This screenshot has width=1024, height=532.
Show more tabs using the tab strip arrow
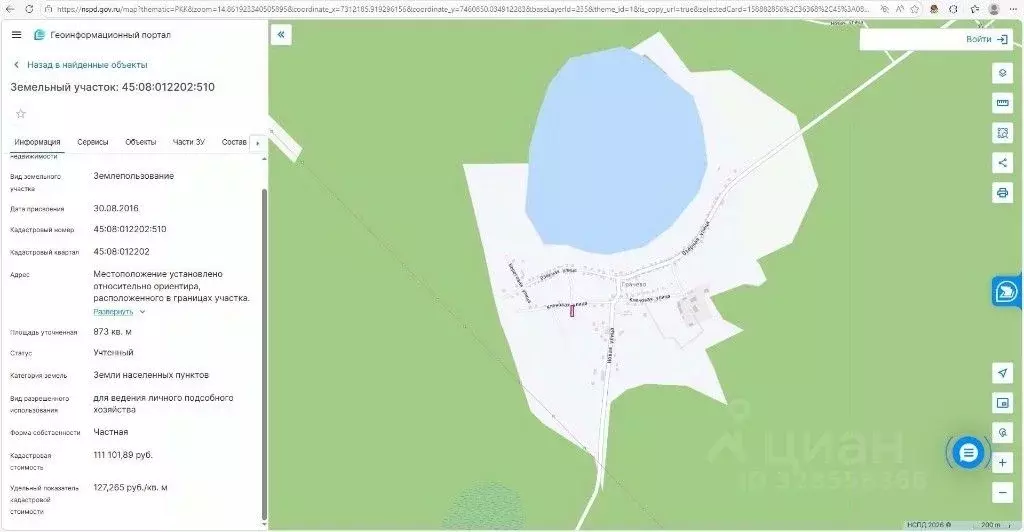[257, 143]
